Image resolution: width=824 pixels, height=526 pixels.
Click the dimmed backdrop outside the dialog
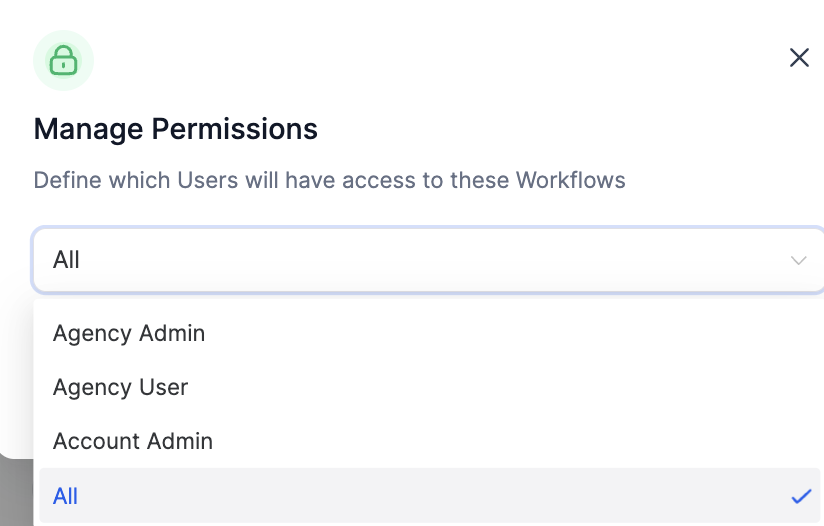point(14,495)
